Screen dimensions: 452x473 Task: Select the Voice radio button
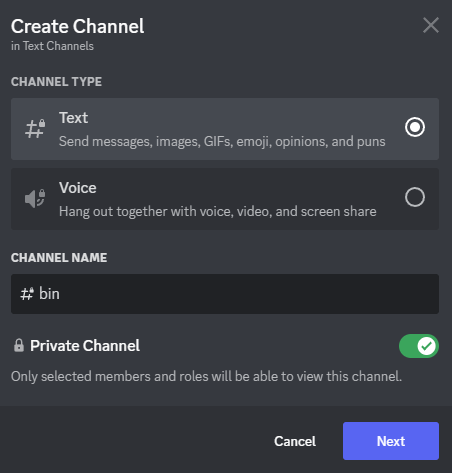(415, 197)
